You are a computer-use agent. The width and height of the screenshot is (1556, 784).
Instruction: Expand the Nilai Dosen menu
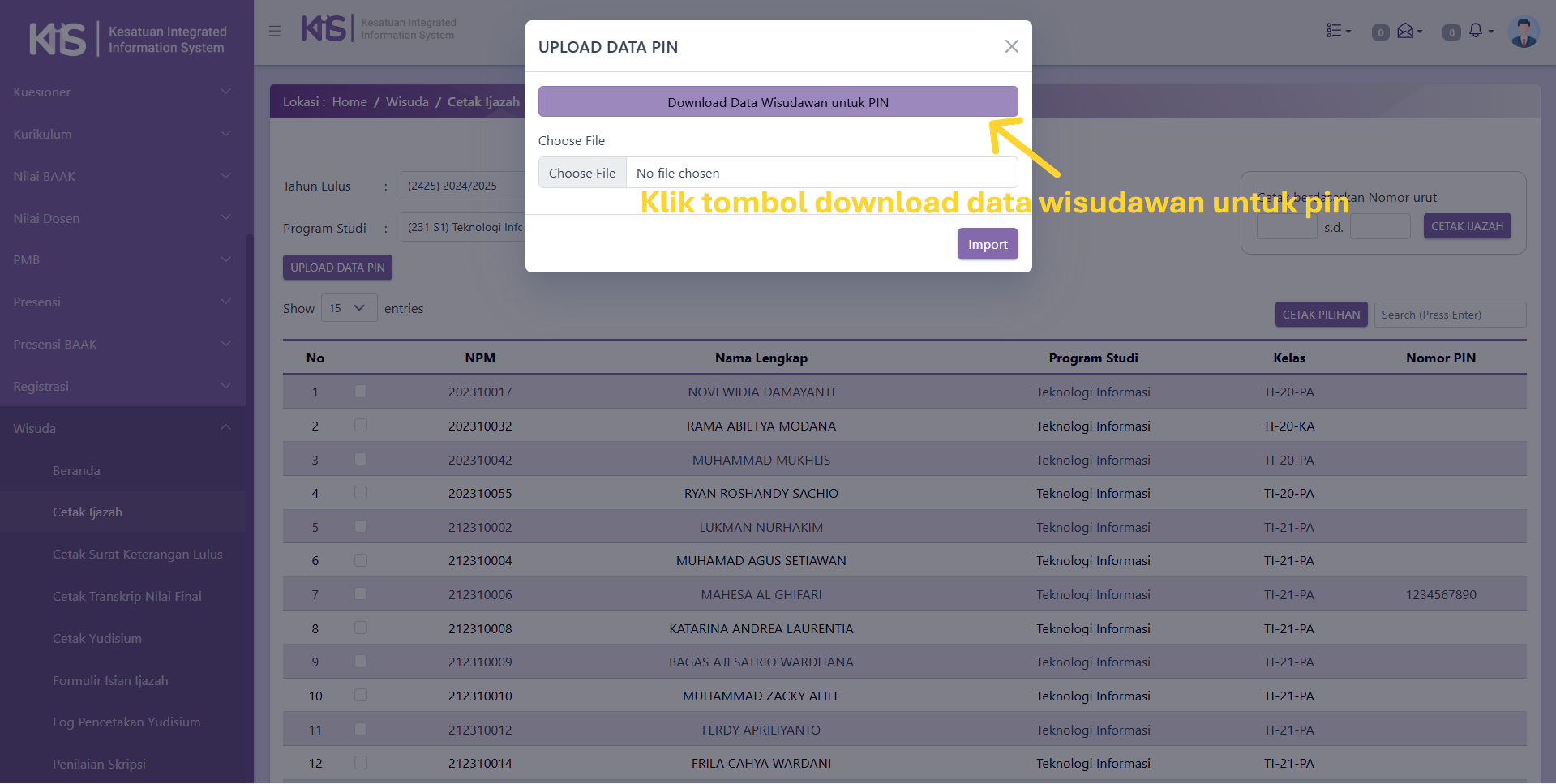click(x=122, y=218)
